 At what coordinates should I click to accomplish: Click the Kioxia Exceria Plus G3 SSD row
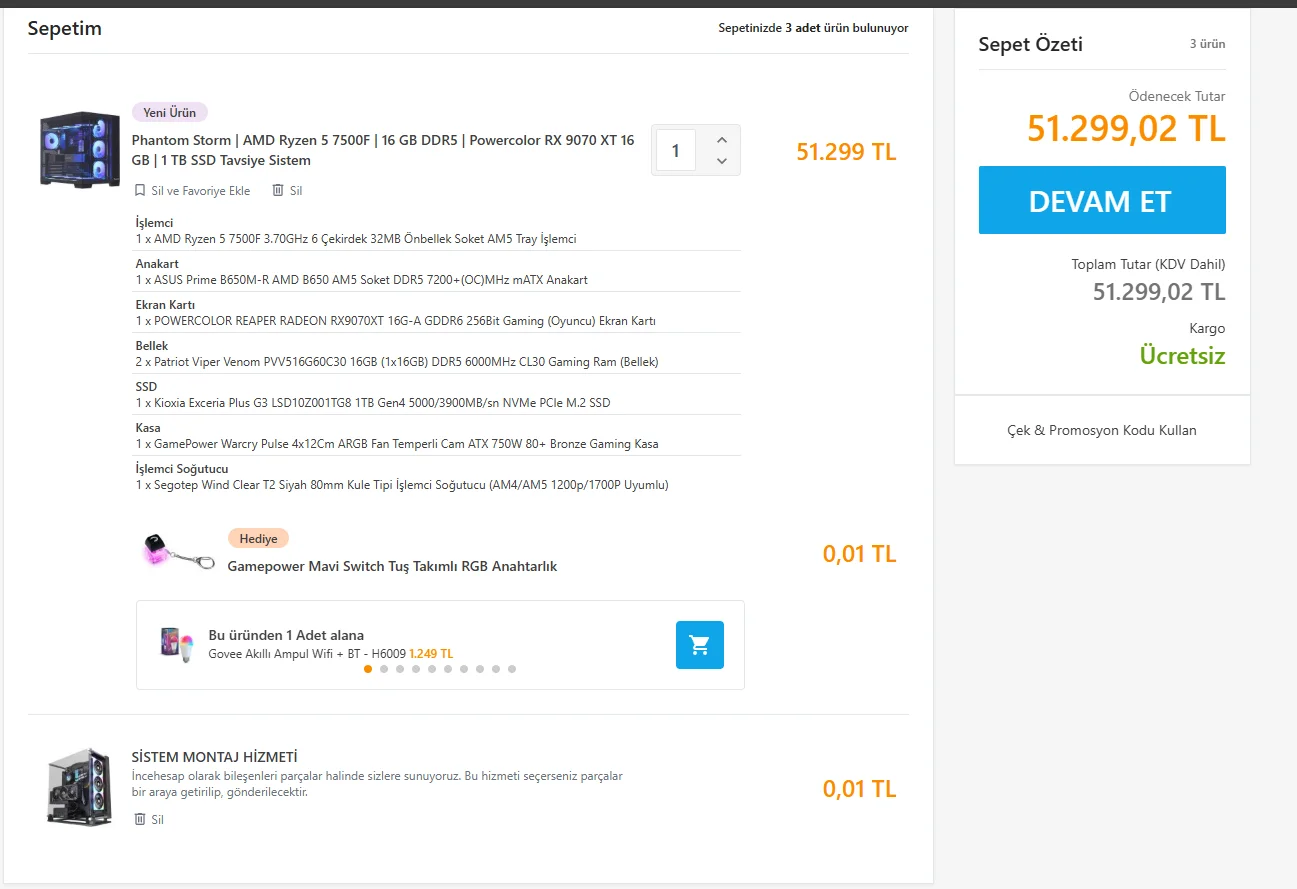coord(438,394)
